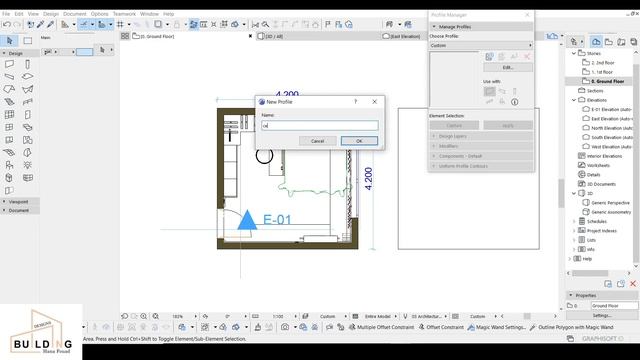Click the Inject Parameters syringe icon
The width and height of the screenshot is (640, 360).
50,24
